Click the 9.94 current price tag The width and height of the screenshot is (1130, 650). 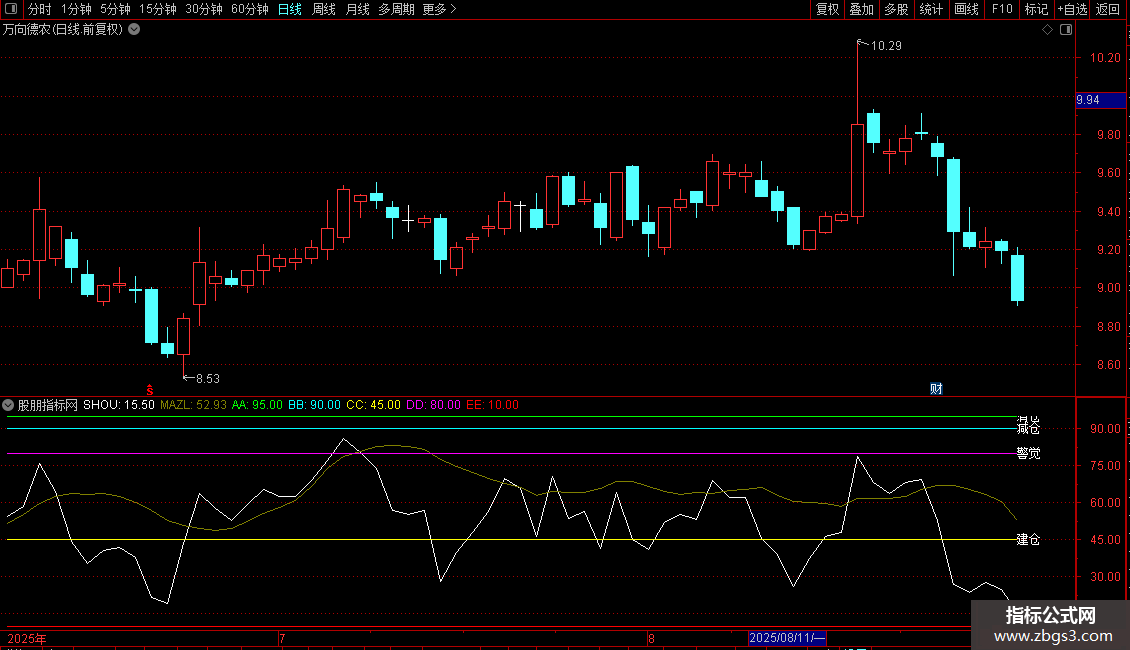[1100, 100]
